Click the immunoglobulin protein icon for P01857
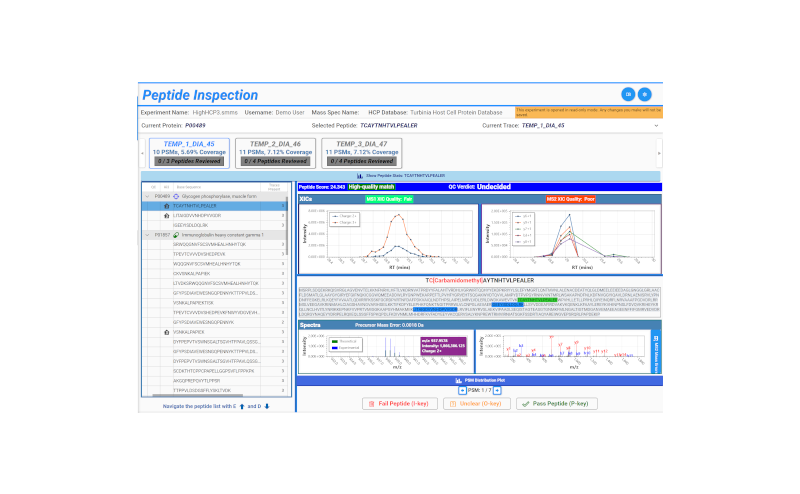800x494 pixels. coord(177,235)
